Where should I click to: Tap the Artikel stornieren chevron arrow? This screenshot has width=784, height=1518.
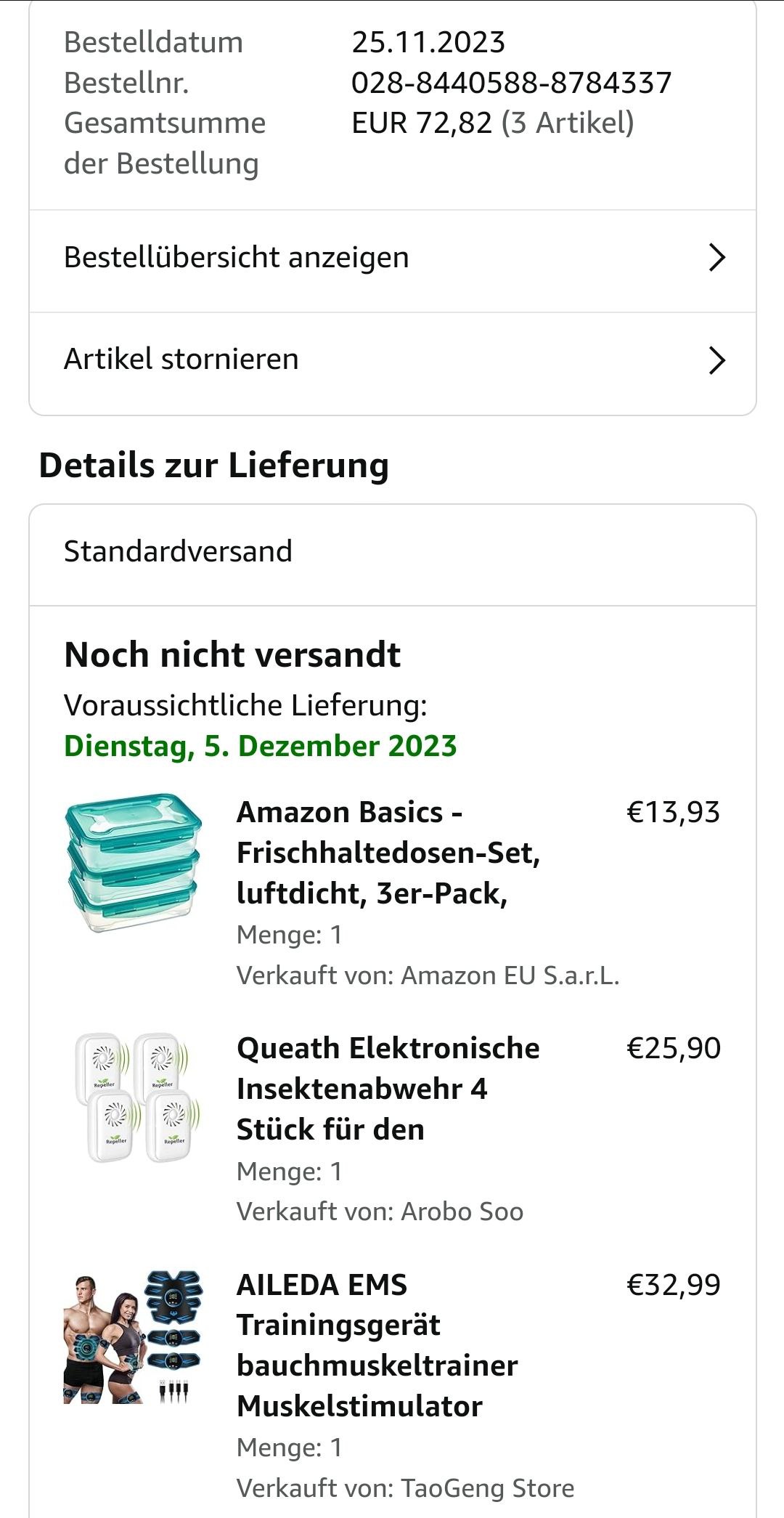pos(716,360)
